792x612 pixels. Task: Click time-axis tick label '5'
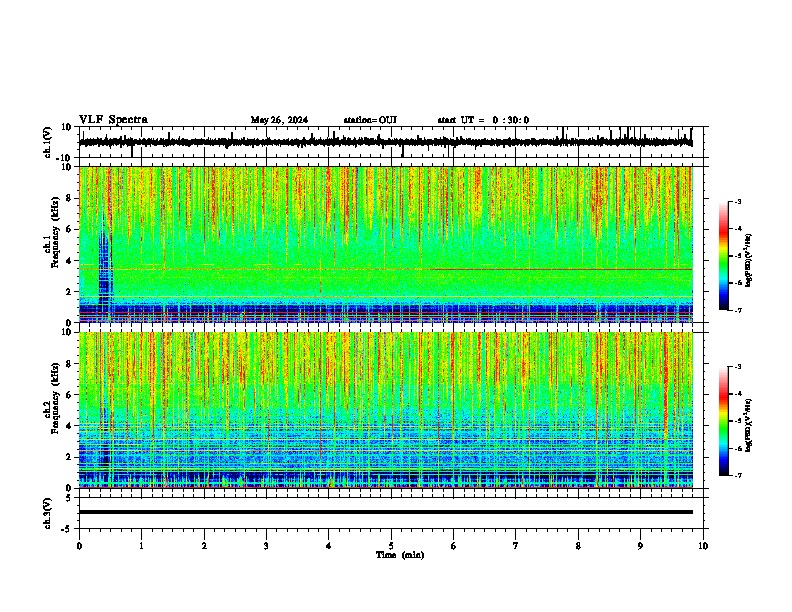pyautogui.click(x=391, y=546)
